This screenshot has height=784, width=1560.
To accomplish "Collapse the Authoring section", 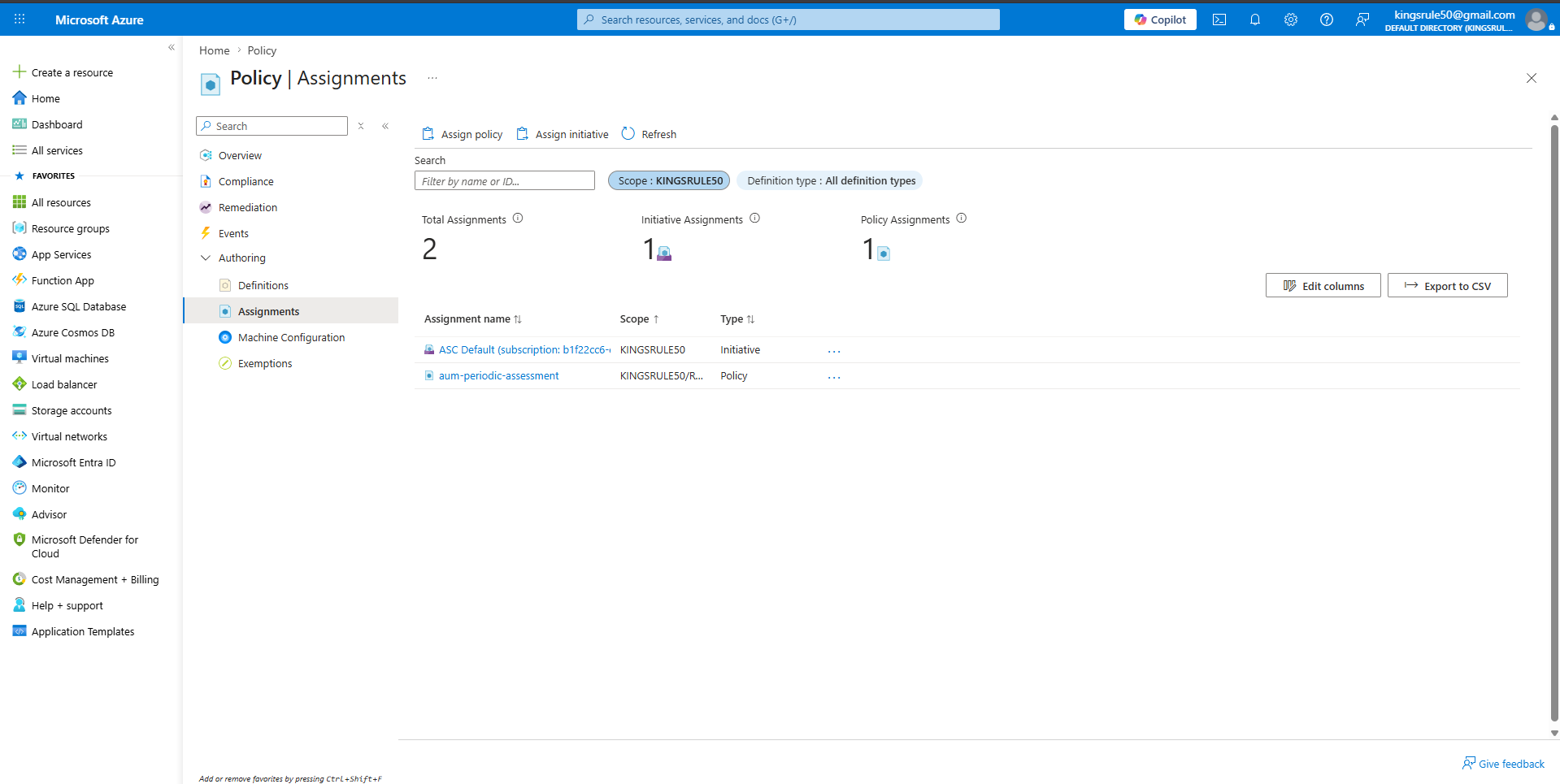I will pyautogui.click(x=206, y=258).
